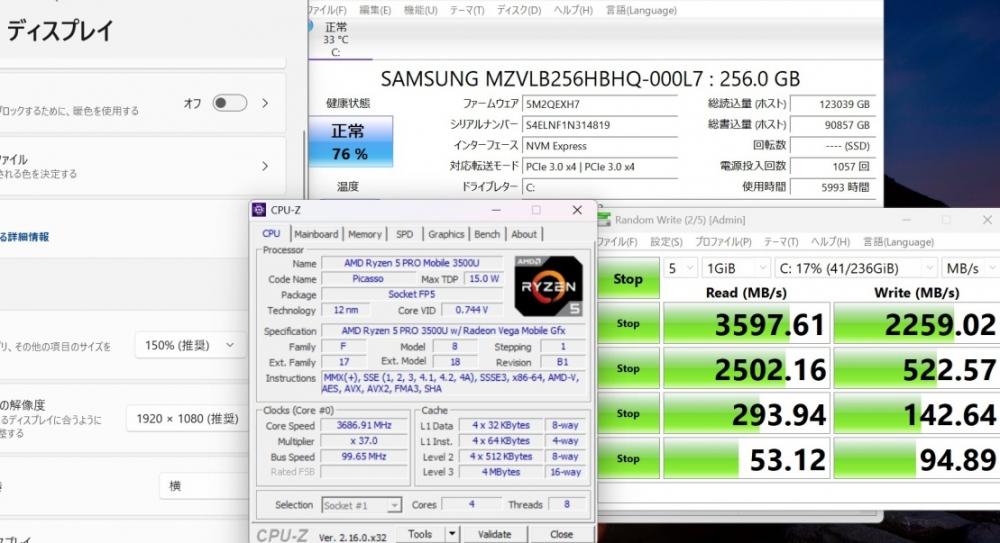Open the C: 17% (41/236GiB) drive dropdown

pyautogui.click(x=856, y=269)
